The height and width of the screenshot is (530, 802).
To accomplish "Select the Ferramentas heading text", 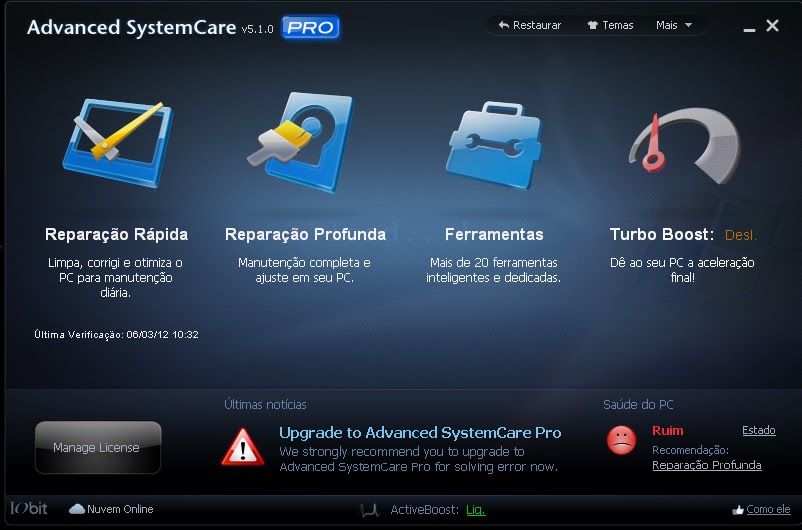I will [x=494, y=234].
